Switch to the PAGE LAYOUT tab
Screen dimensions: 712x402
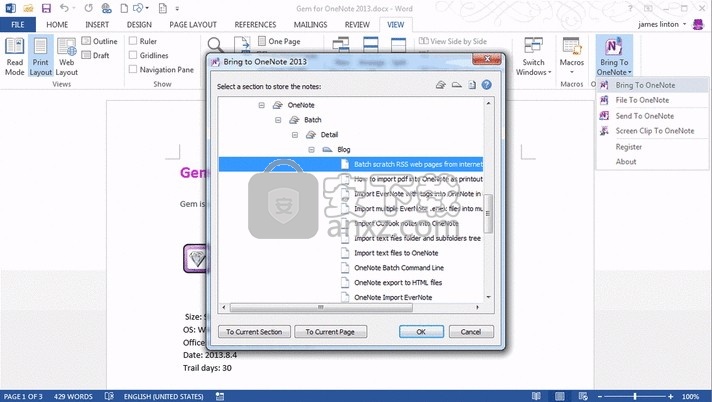193,25
